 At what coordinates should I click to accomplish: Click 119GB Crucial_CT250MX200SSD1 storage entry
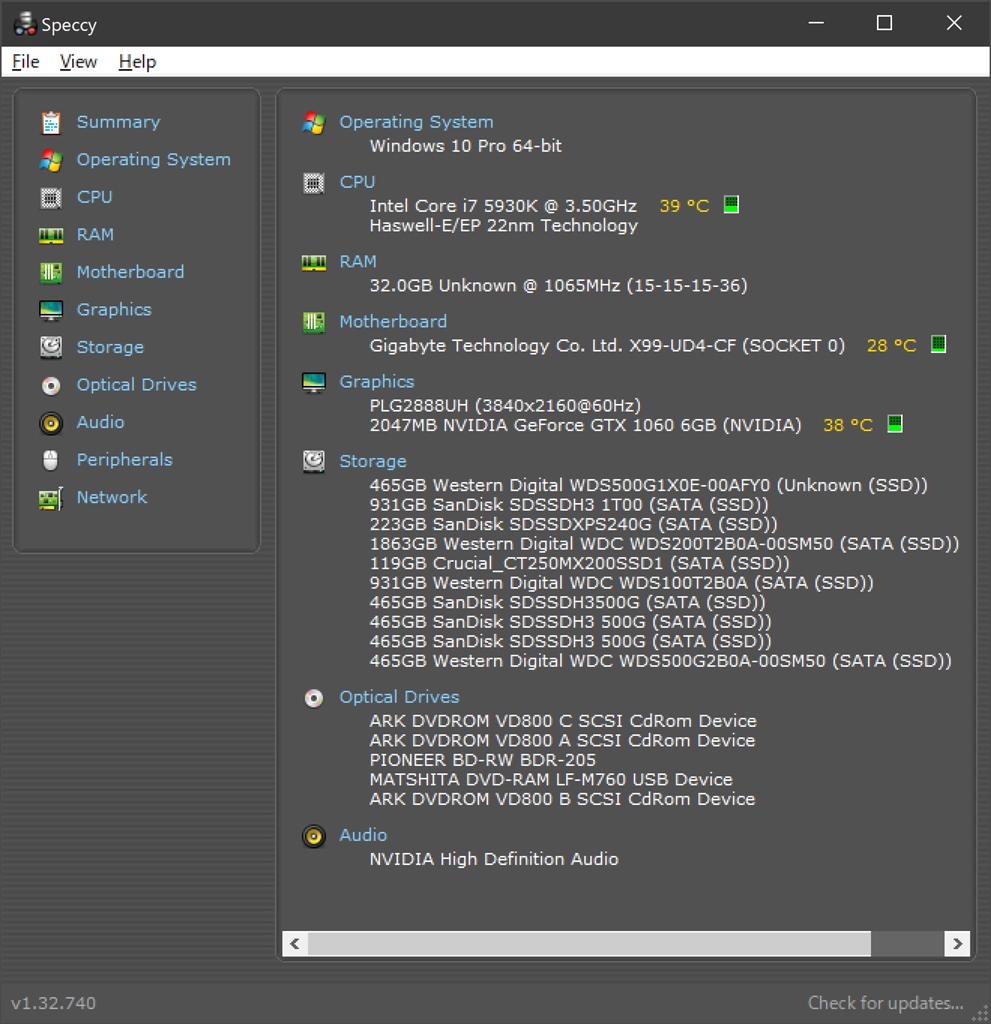click(x=579, y=564)
